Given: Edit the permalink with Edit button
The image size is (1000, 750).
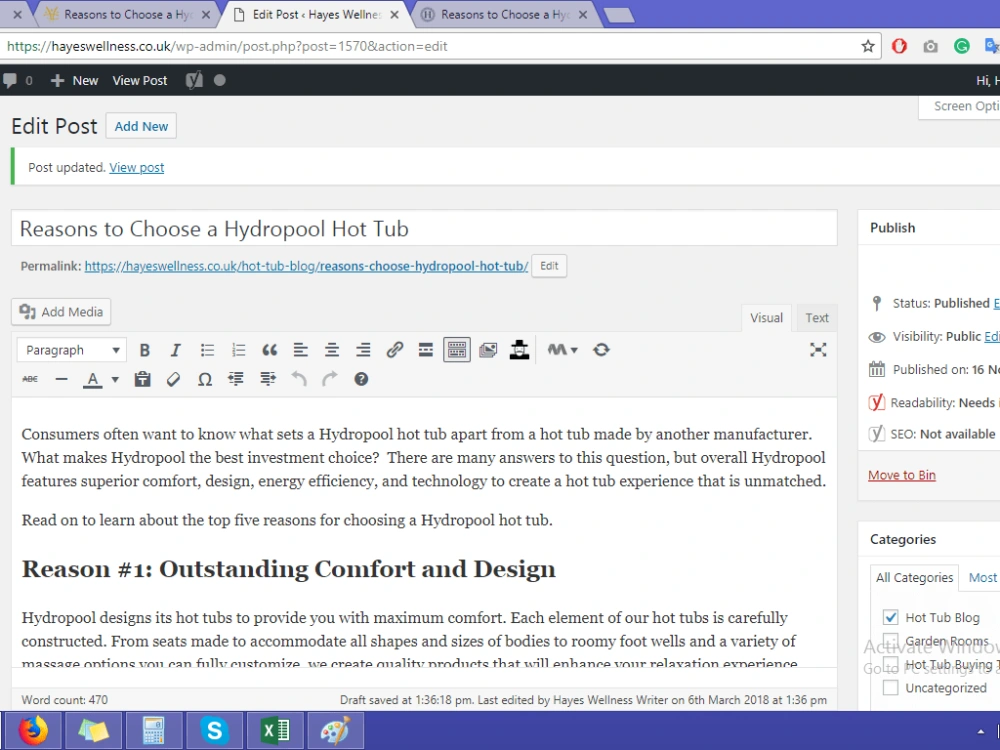Looking at the screenshot, I should tap(549, 266).
